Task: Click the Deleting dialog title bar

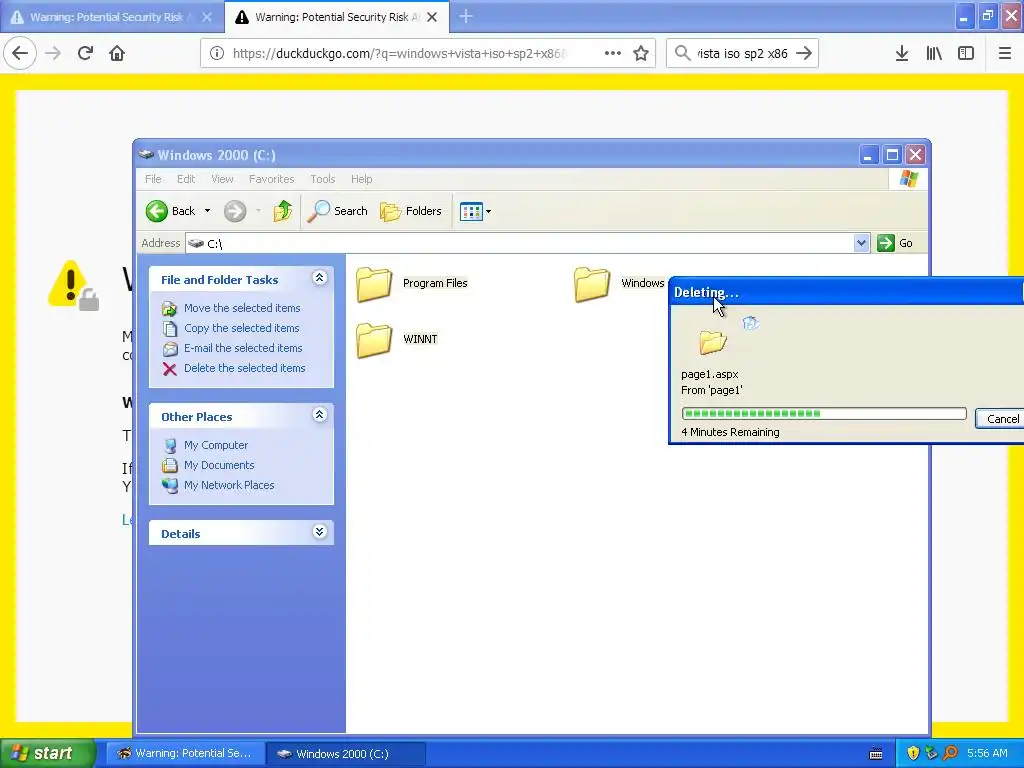Action: pos(847,292)
